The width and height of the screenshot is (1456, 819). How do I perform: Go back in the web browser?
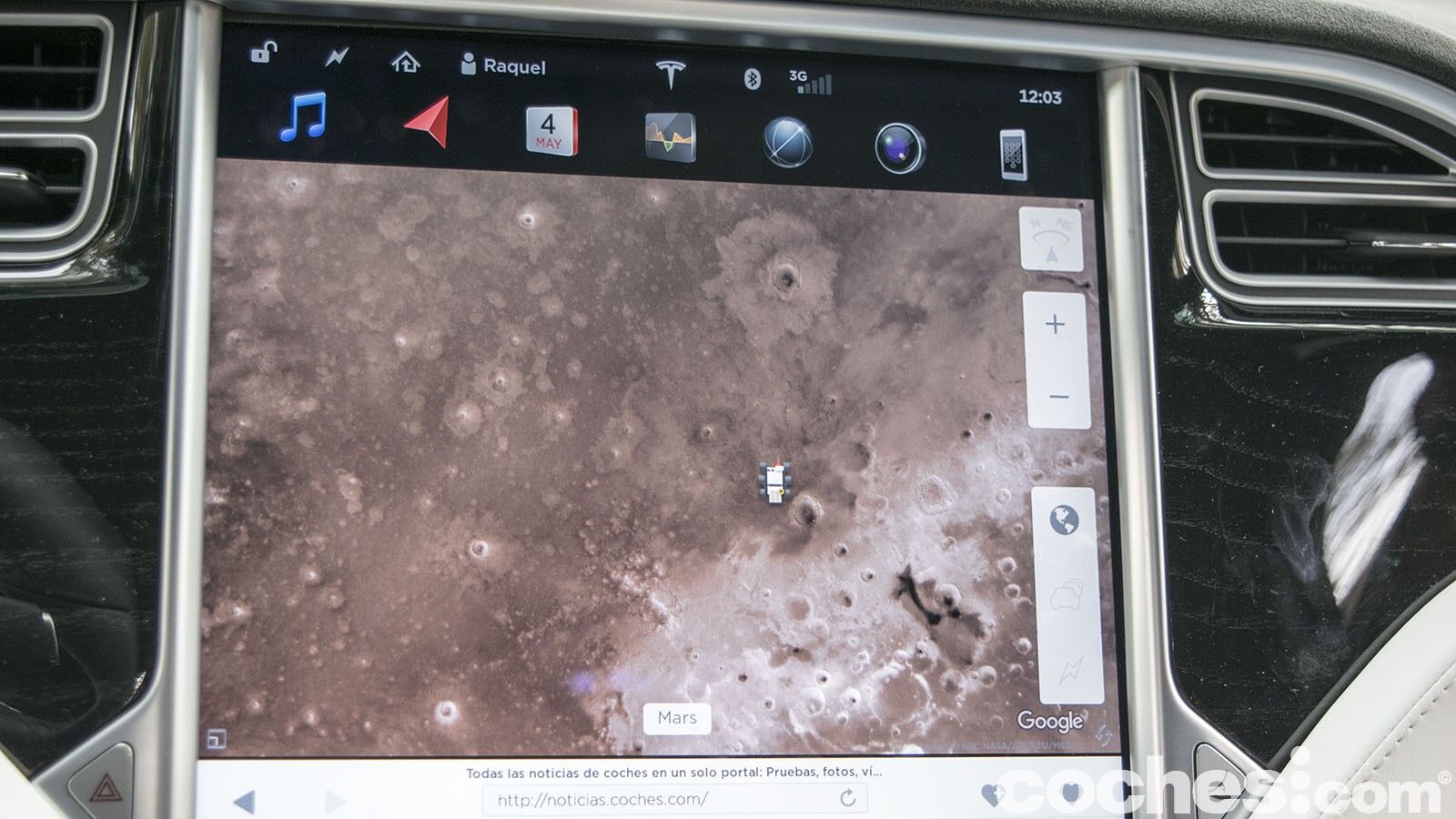[244, 801]
